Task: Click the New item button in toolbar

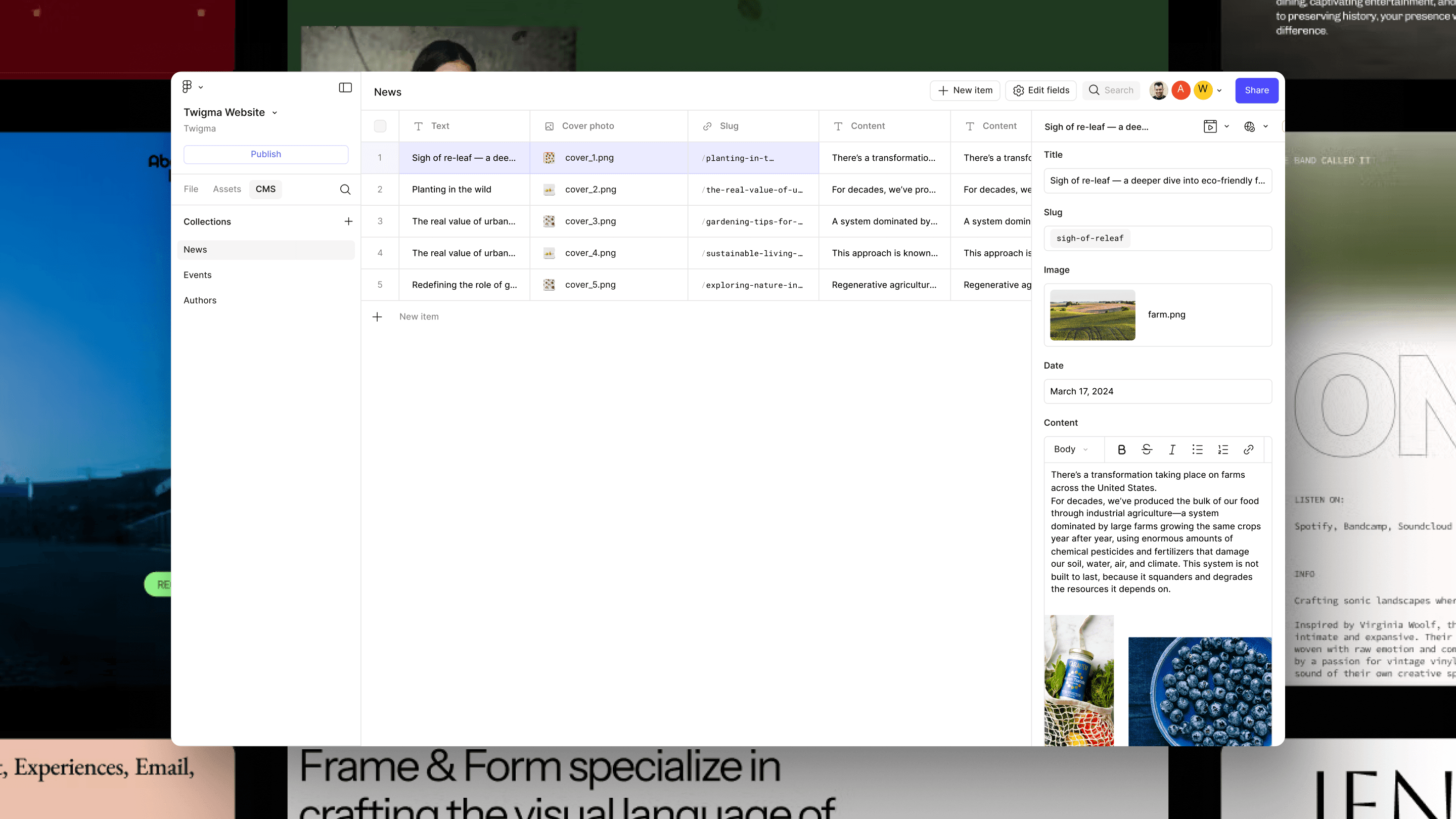Action: pyautogui.click(x=965, y=90)
